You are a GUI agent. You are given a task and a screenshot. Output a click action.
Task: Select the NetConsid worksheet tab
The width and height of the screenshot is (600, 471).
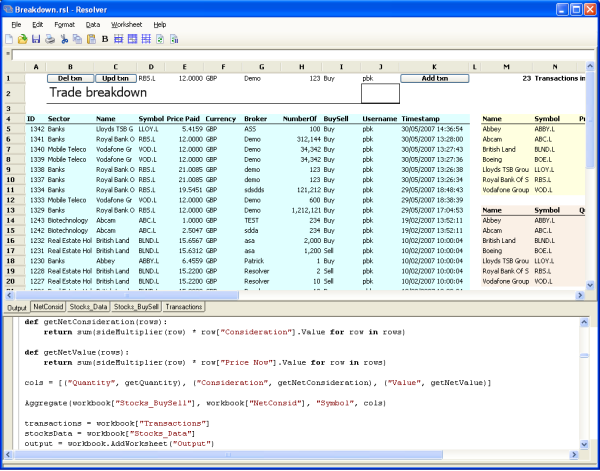point(48,307)
